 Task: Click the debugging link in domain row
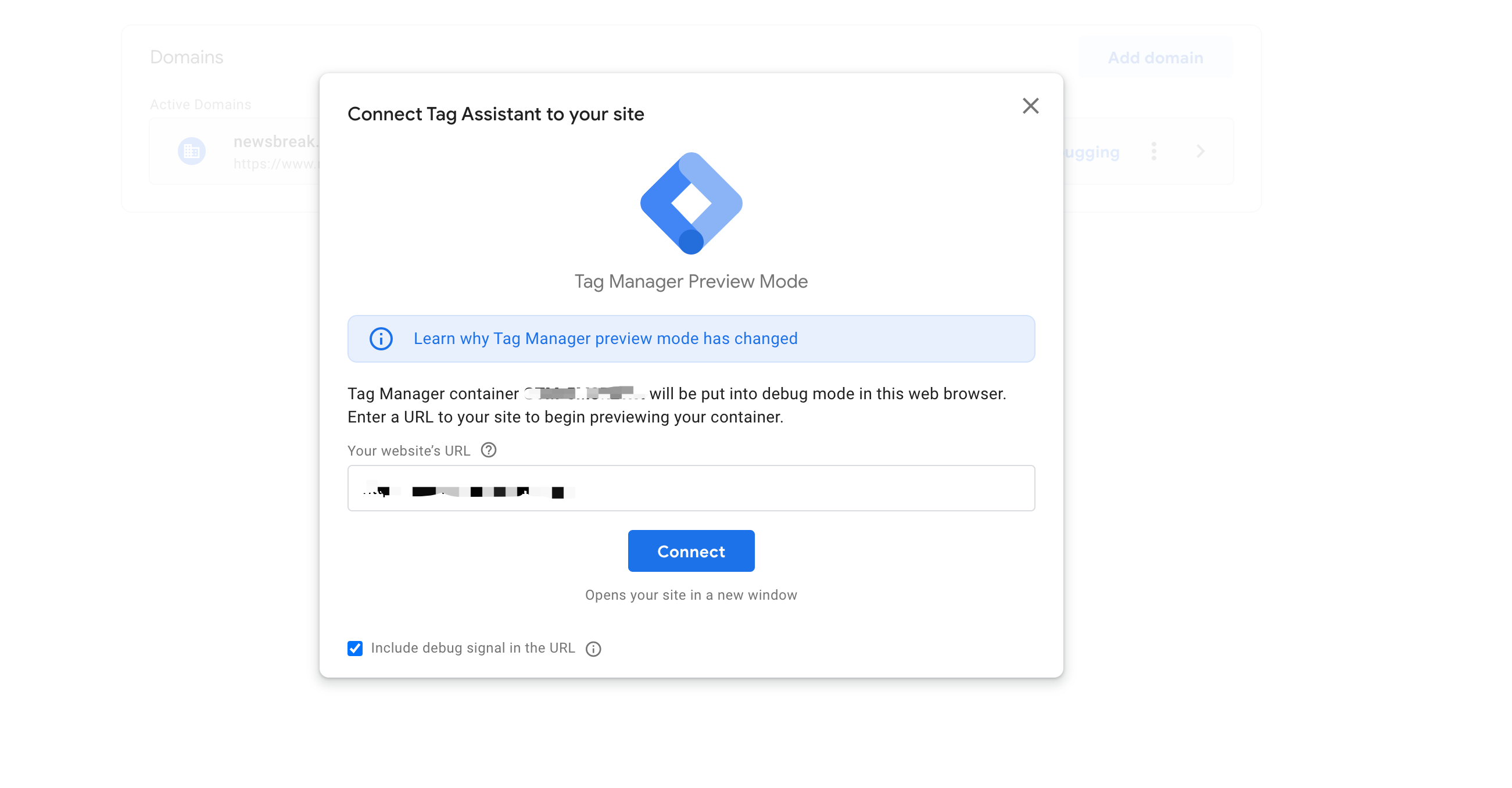click(x=1093, y=152)
